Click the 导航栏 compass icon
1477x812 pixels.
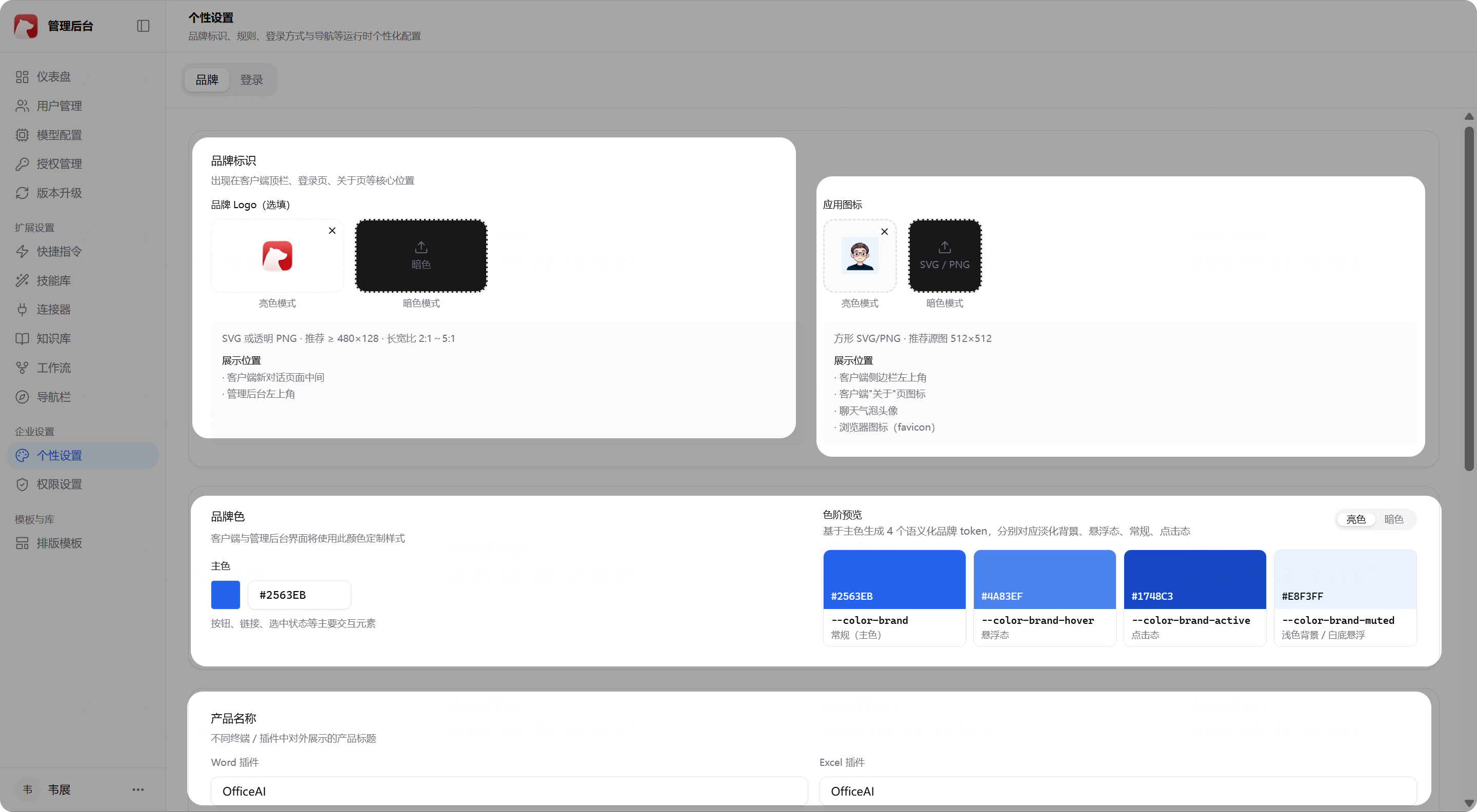[22, 397]
